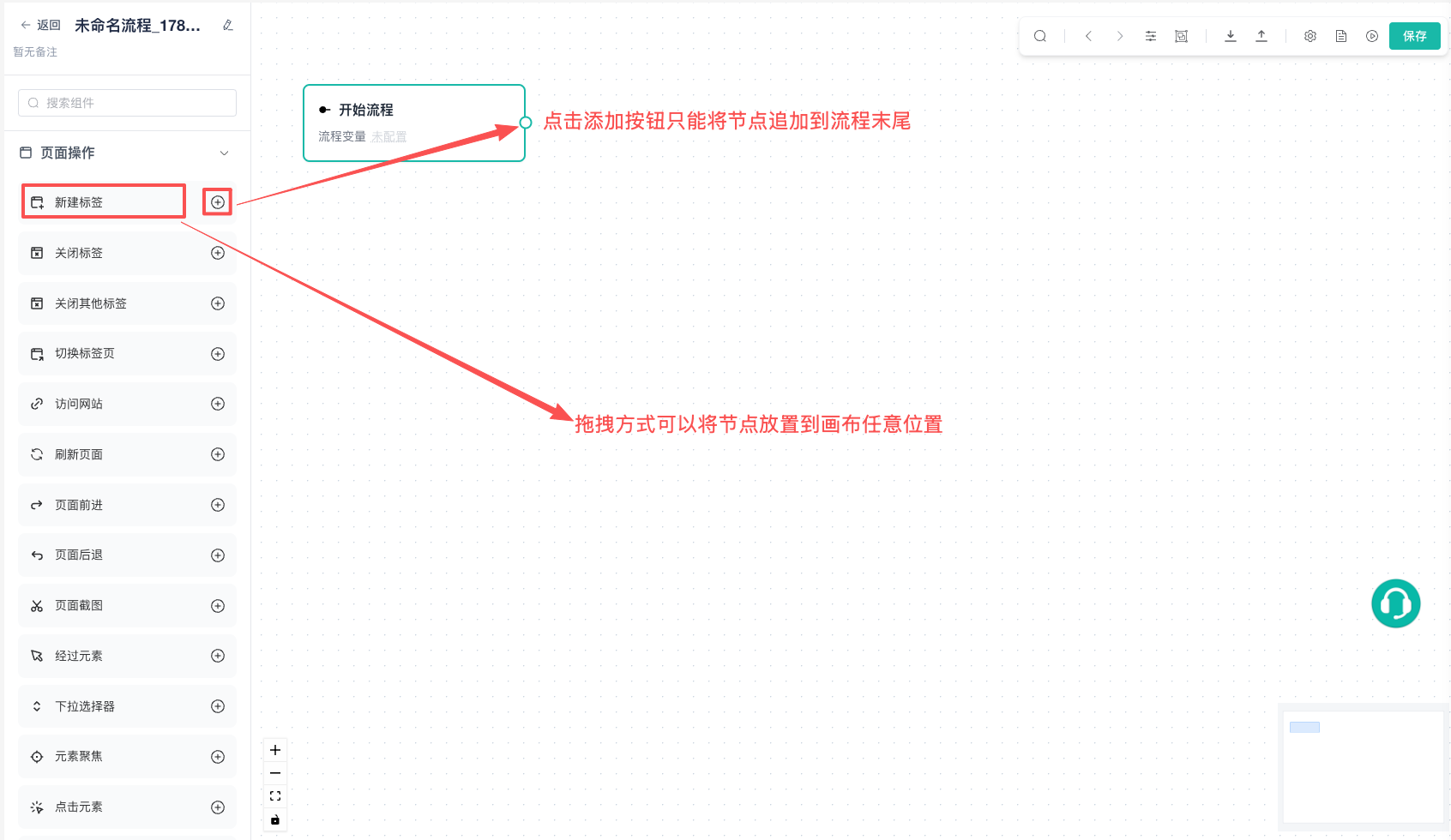
Task: Add the 点击元素 node with its plus button
Action: pos(218,807)
